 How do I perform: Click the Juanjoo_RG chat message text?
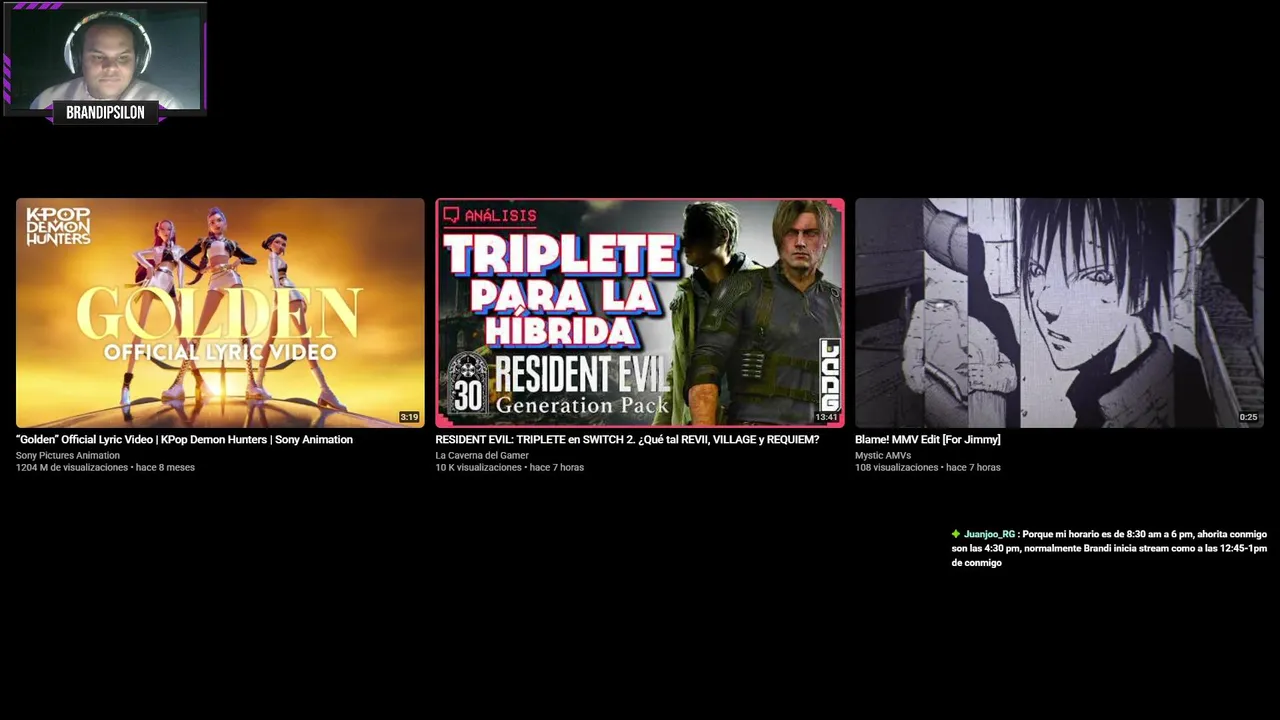point(1109,548)
